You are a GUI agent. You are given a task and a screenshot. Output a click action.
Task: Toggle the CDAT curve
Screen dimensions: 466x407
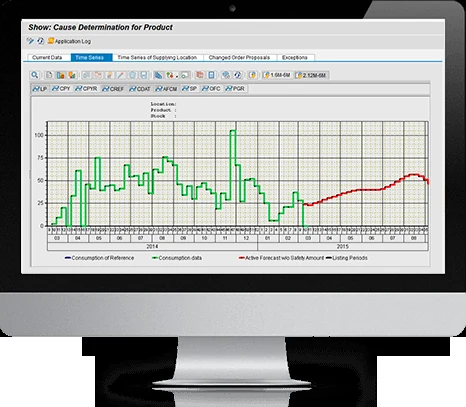[x=140, y=89]
